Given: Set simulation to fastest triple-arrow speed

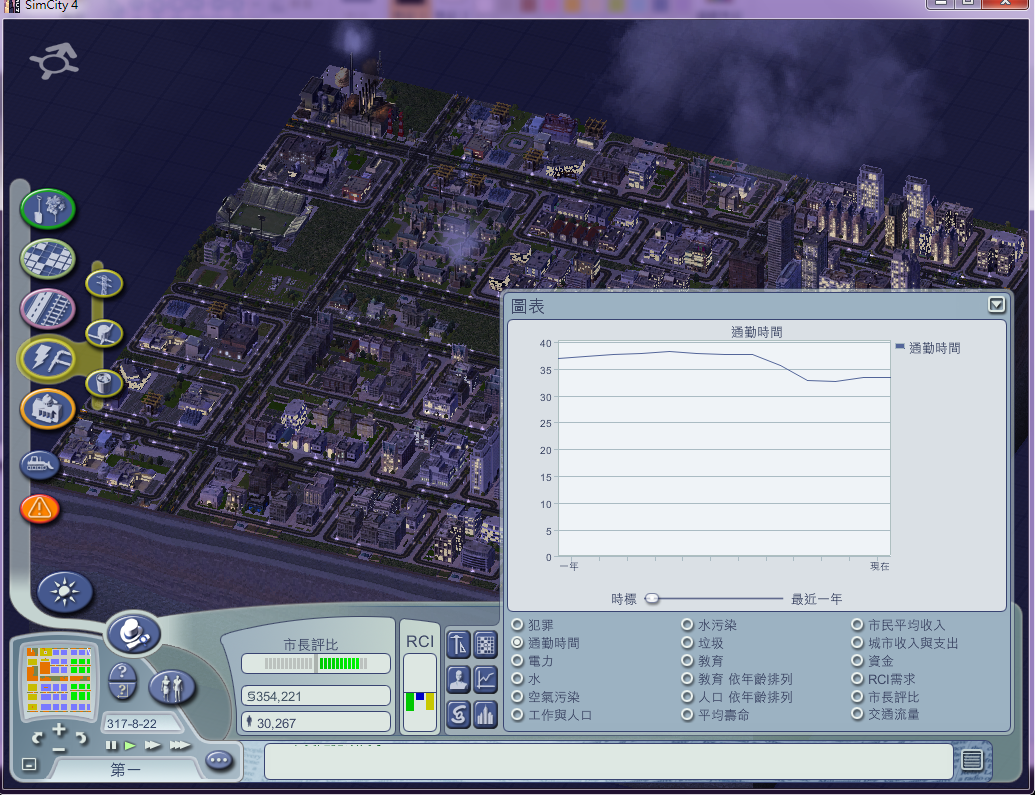Looking at the screenshot, I should click(x=180, y=745).
